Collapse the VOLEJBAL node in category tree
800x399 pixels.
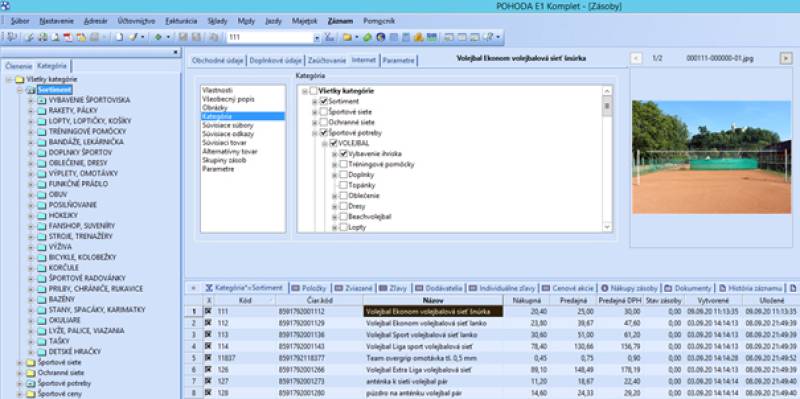(x=325, y=143)
